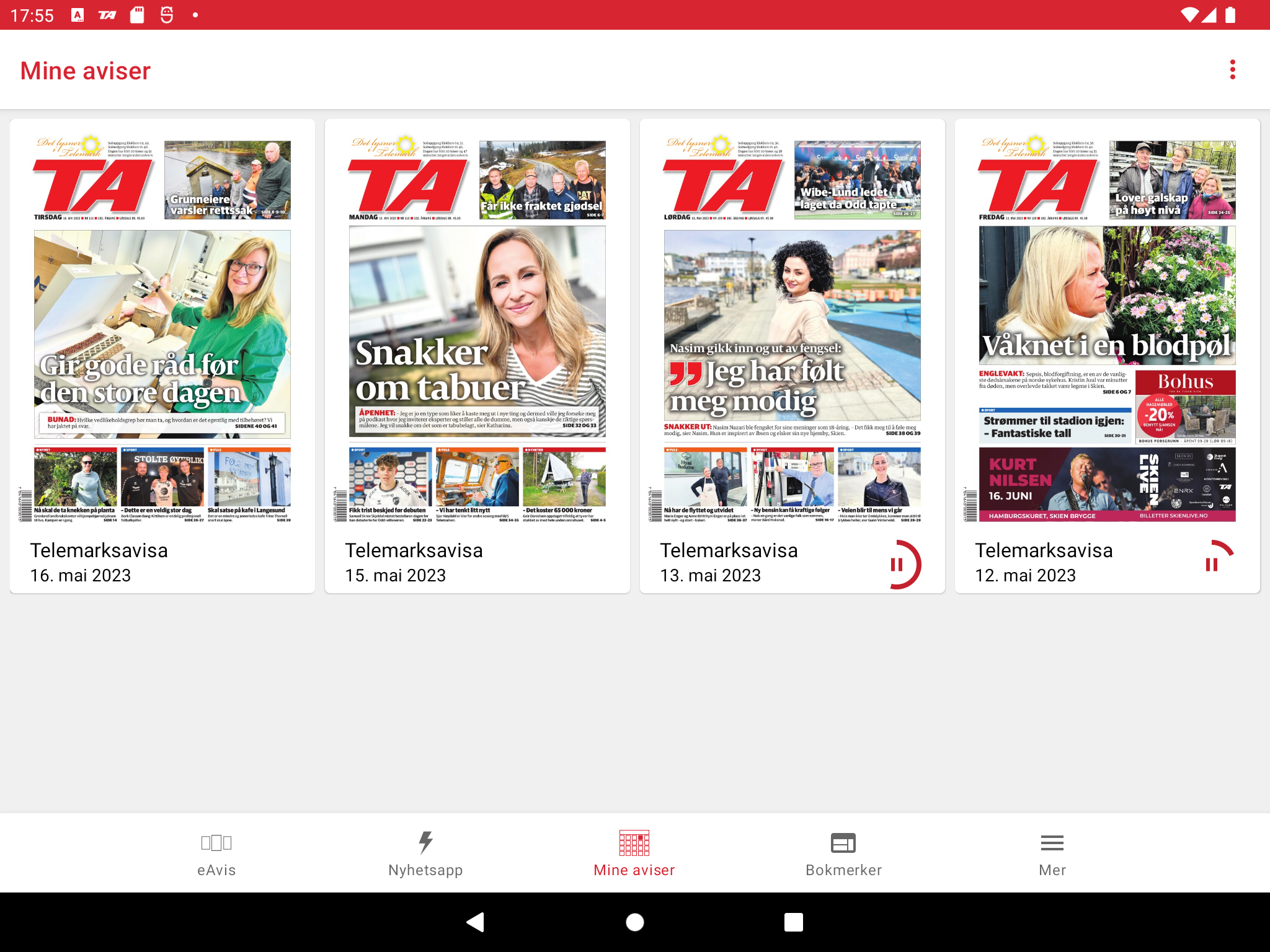Open the Mer hamburger menu icon
Viewport: 1270px width, 952px height.
[1052, 843]
